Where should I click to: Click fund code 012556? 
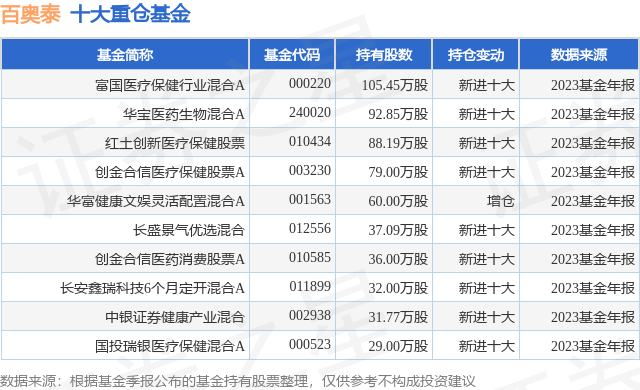click(310, 228)
